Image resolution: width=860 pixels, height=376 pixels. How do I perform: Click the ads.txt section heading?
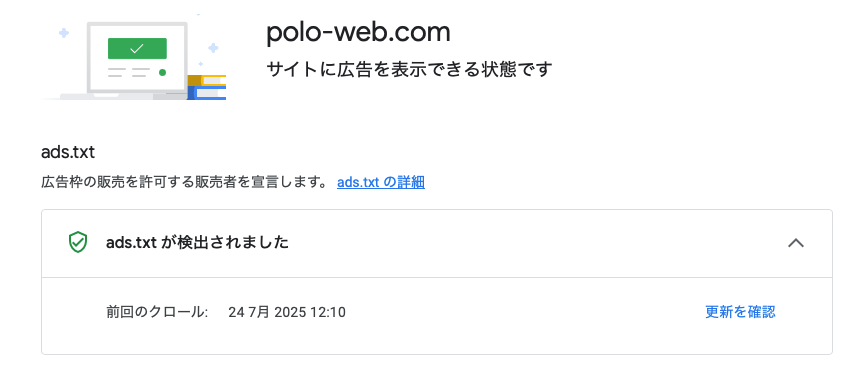(68, 152)
